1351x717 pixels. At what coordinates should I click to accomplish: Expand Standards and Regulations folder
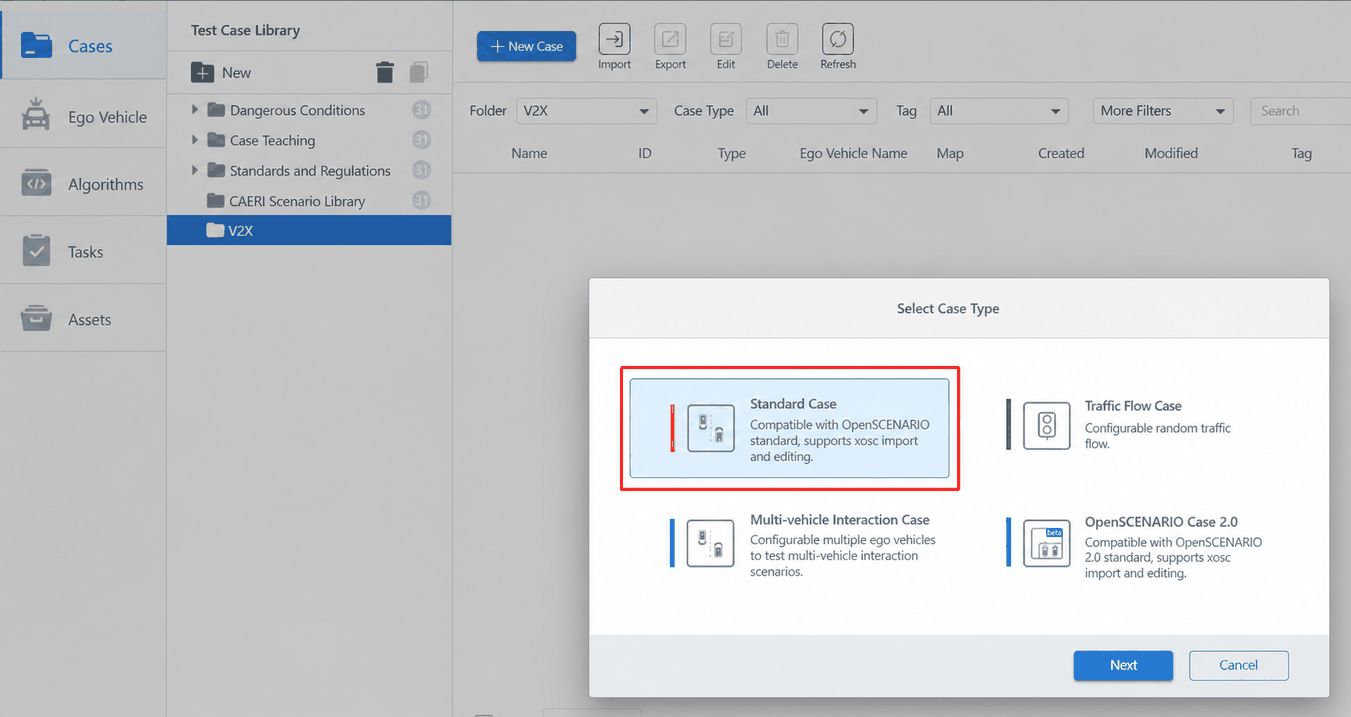coord(195,170)
